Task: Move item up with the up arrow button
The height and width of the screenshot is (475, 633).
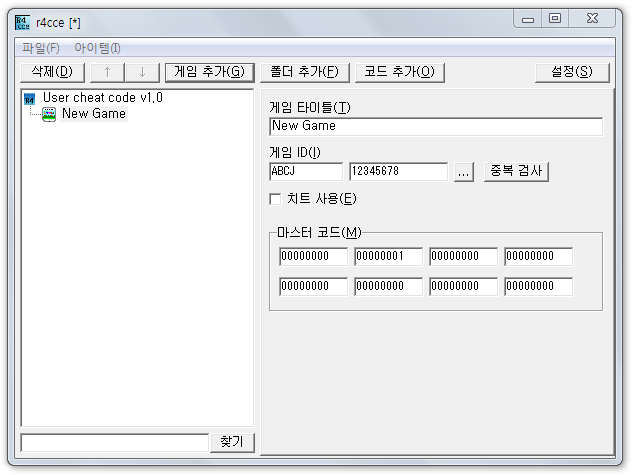Action: (107, 72)
